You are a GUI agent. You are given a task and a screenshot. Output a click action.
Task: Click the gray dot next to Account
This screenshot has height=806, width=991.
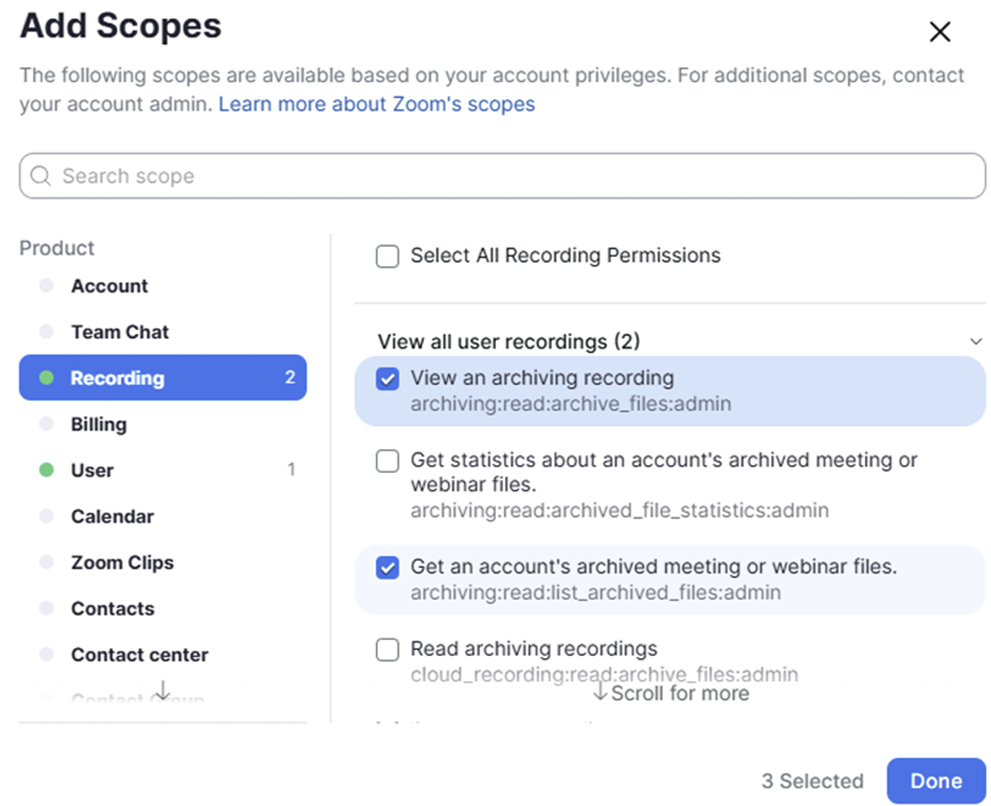(46, 286)
